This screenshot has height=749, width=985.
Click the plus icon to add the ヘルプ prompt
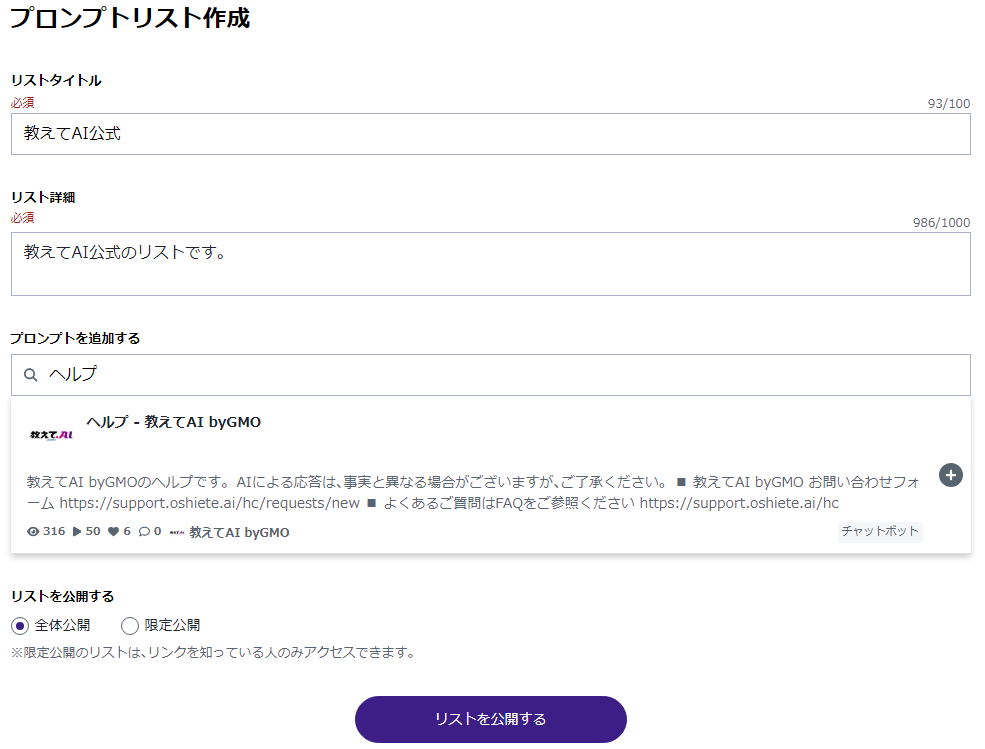[x=950, y=475]
